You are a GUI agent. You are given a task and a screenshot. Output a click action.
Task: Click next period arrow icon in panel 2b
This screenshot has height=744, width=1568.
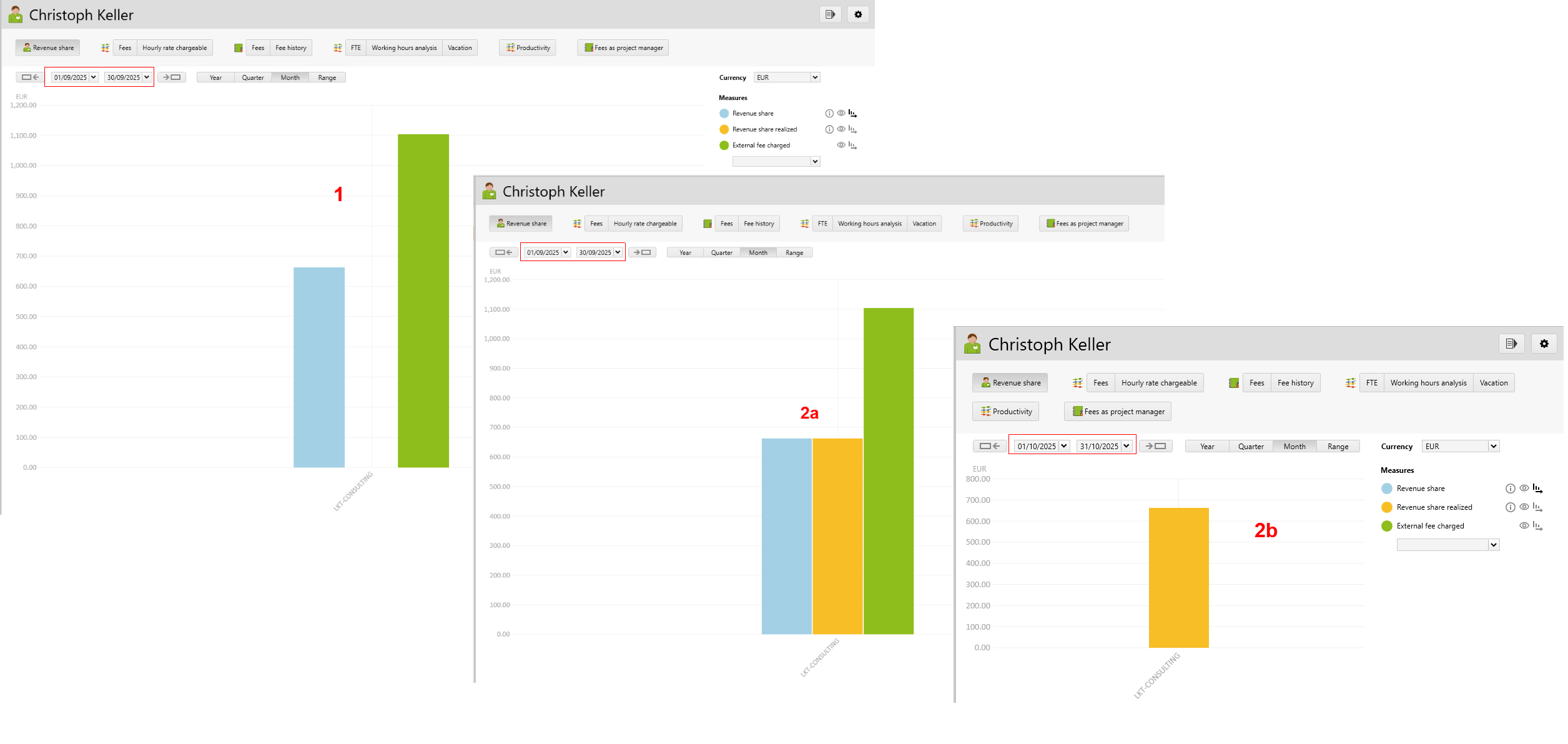[x=1155, y=446]
